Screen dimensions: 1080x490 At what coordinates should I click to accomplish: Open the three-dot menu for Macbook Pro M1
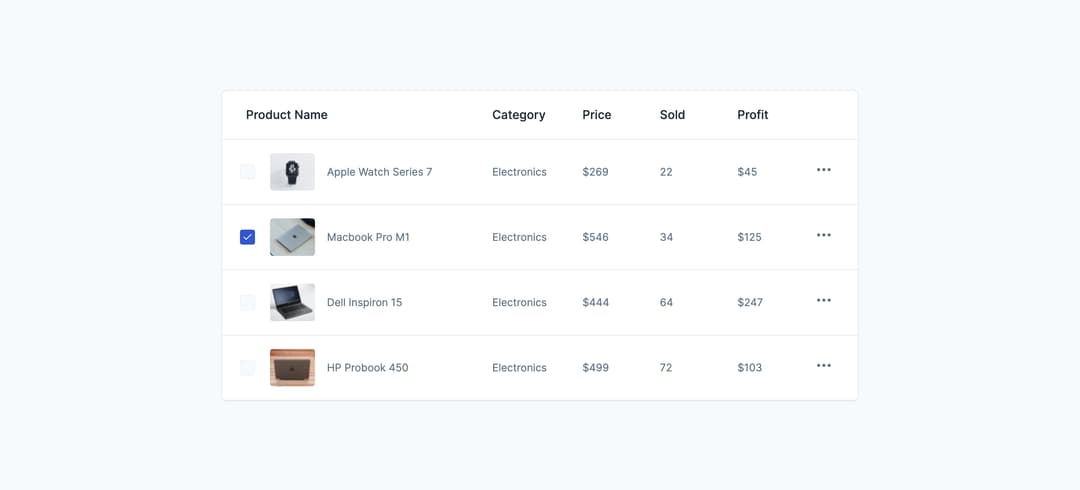coord(823,235)
